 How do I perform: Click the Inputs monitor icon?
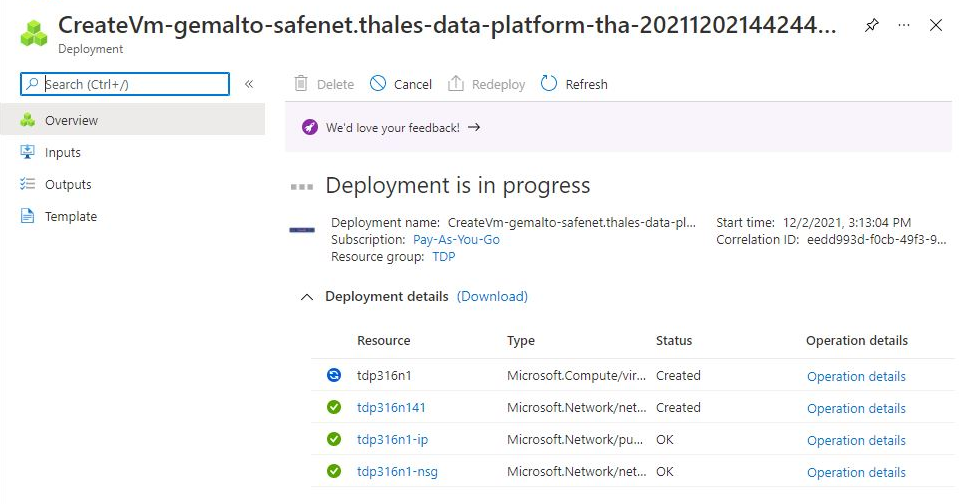pyautogui.click(x=28, y=152)
